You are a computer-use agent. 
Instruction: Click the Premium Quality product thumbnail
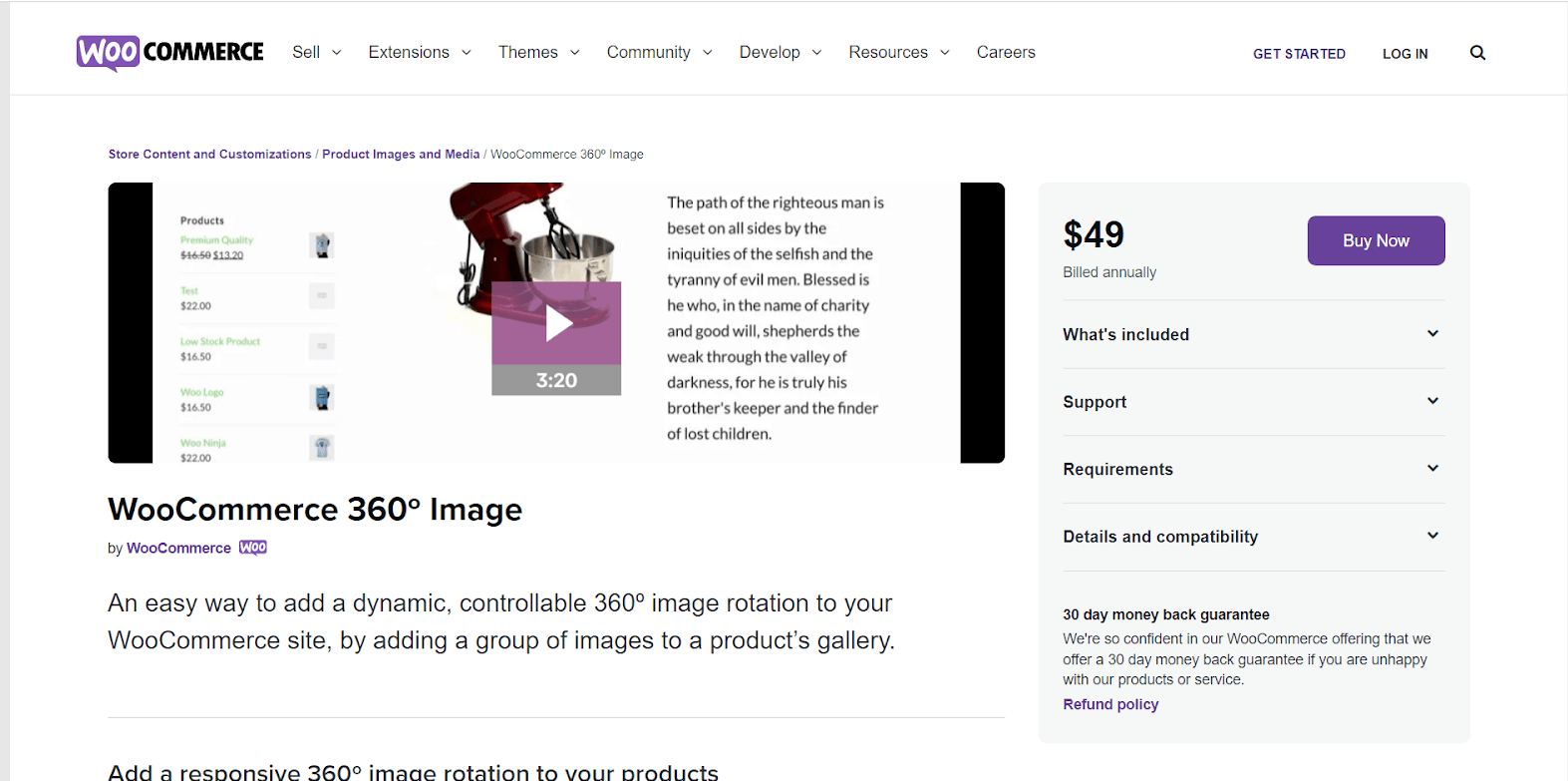tap(321, 245)
